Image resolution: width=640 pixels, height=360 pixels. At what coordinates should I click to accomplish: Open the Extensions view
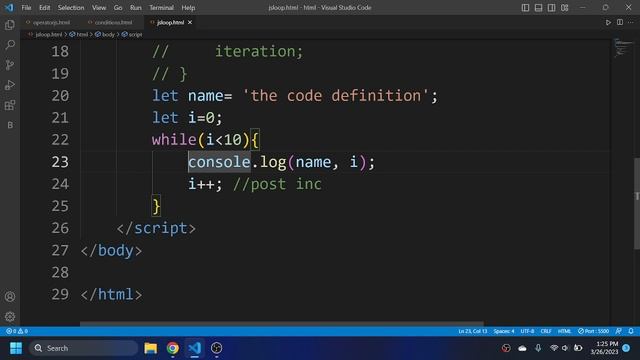tap(10, 105)
